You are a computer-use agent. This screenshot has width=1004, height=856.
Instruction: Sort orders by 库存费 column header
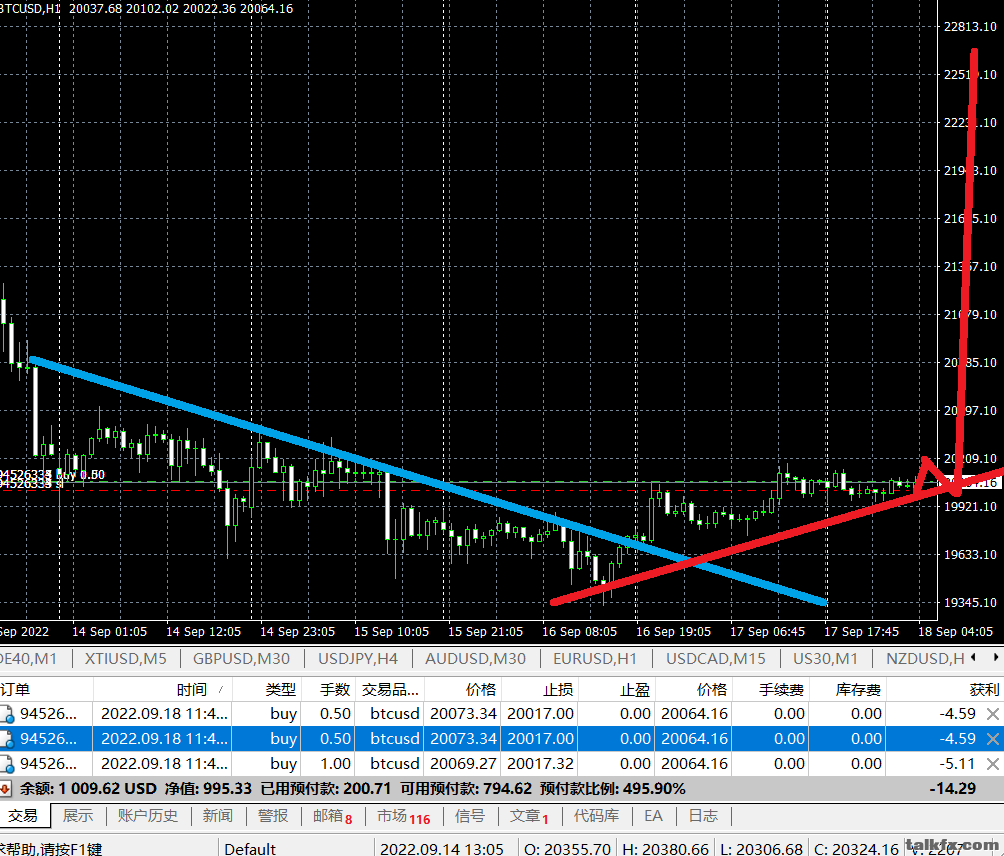[848, 690]
